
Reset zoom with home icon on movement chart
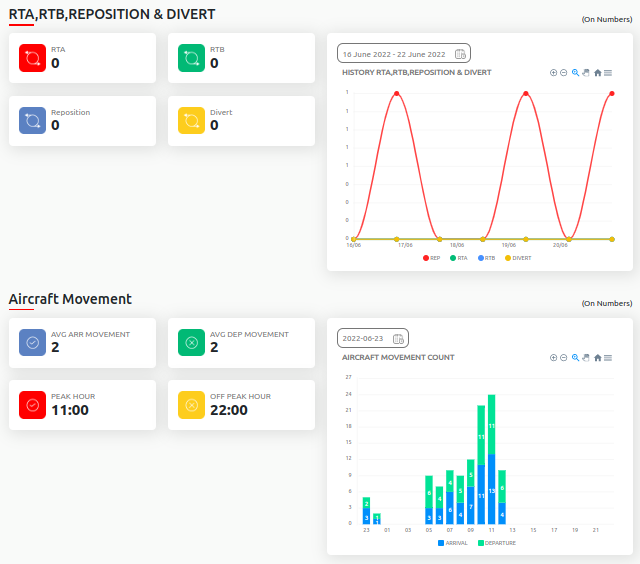pyautogui.click(x=597, y=358)
